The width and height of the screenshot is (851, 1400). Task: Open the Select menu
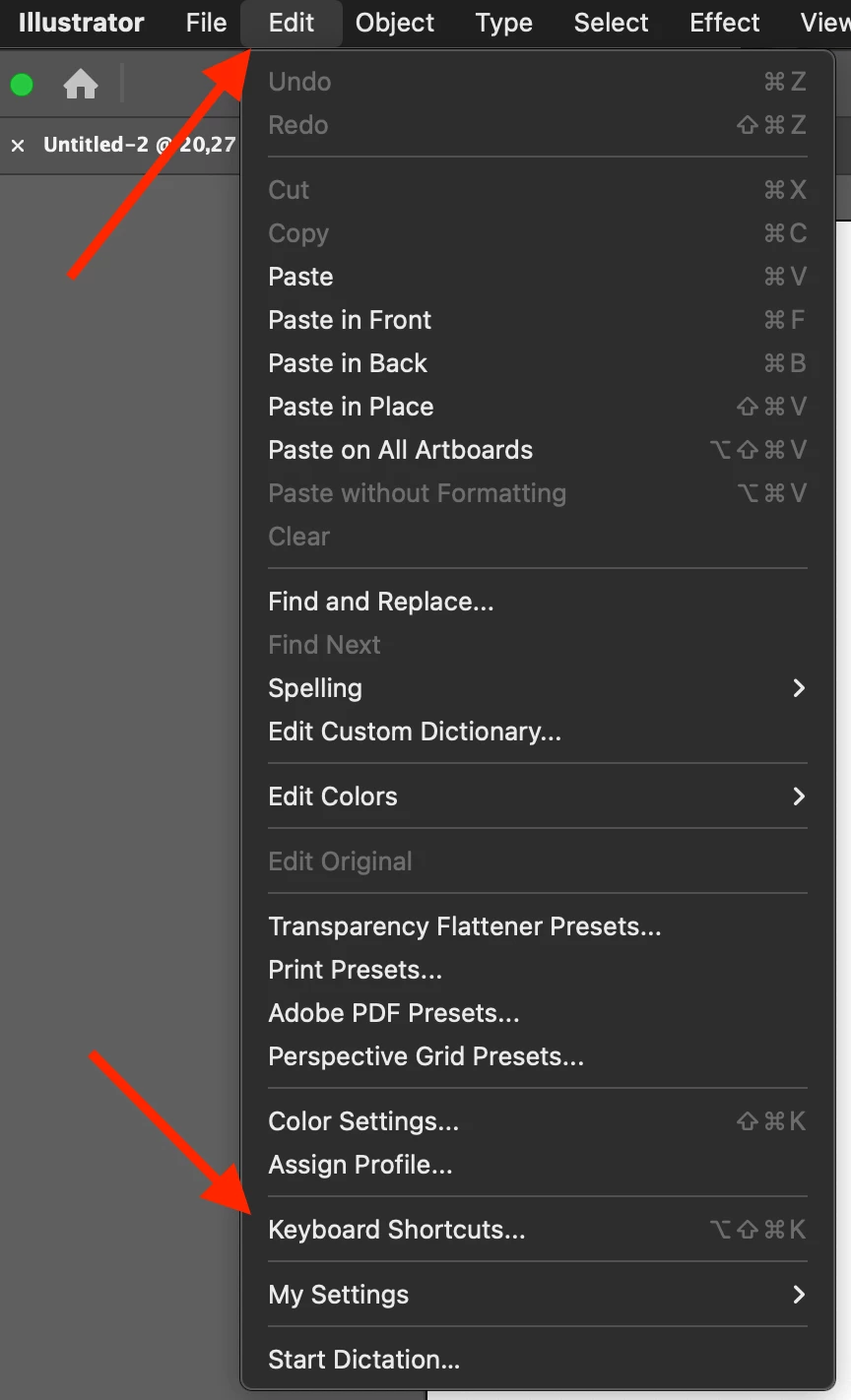point(611,23)
